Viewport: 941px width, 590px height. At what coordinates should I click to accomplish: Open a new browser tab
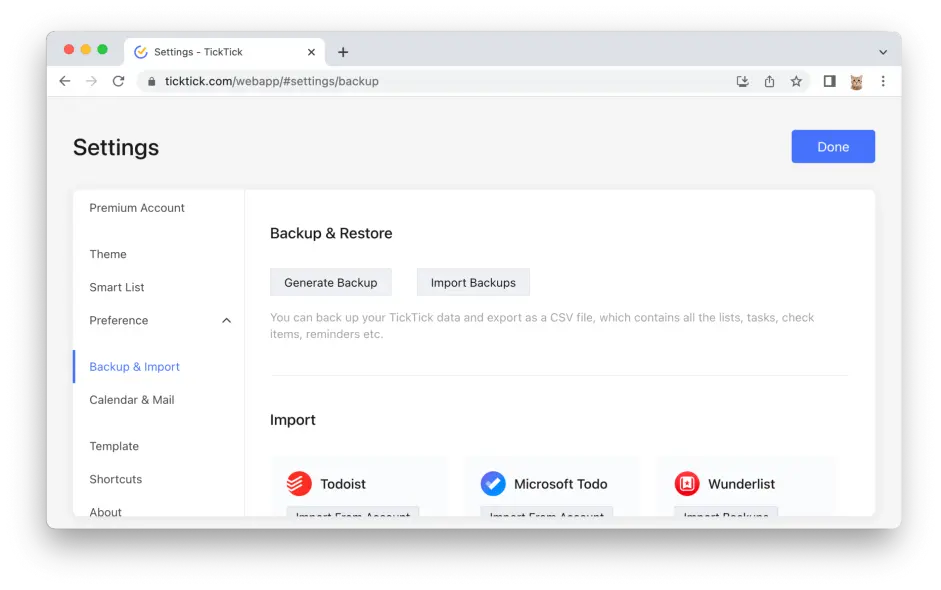pyautogui.click(x=343, y=52)
